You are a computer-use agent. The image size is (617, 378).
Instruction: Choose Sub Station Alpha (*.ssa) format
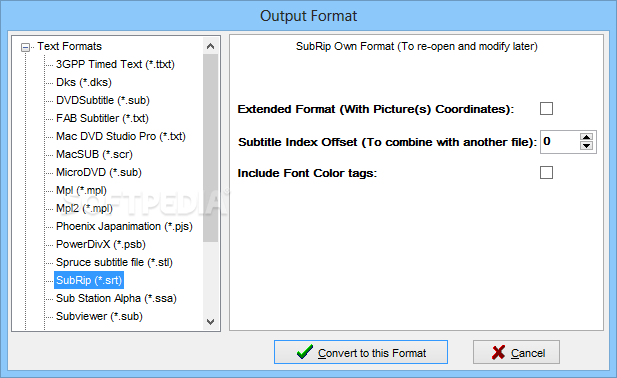[116, 299]
